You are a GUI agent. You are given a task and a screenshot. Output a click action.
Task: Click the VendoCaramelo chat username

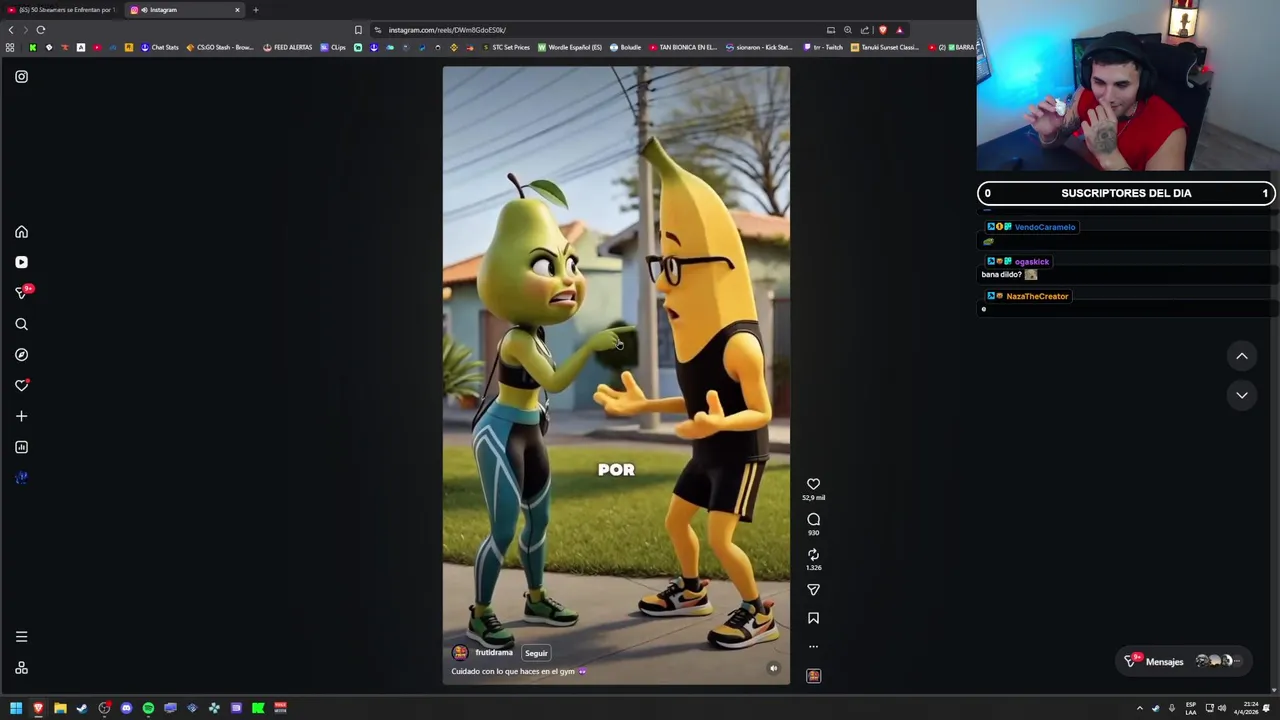coord(1044,227)
